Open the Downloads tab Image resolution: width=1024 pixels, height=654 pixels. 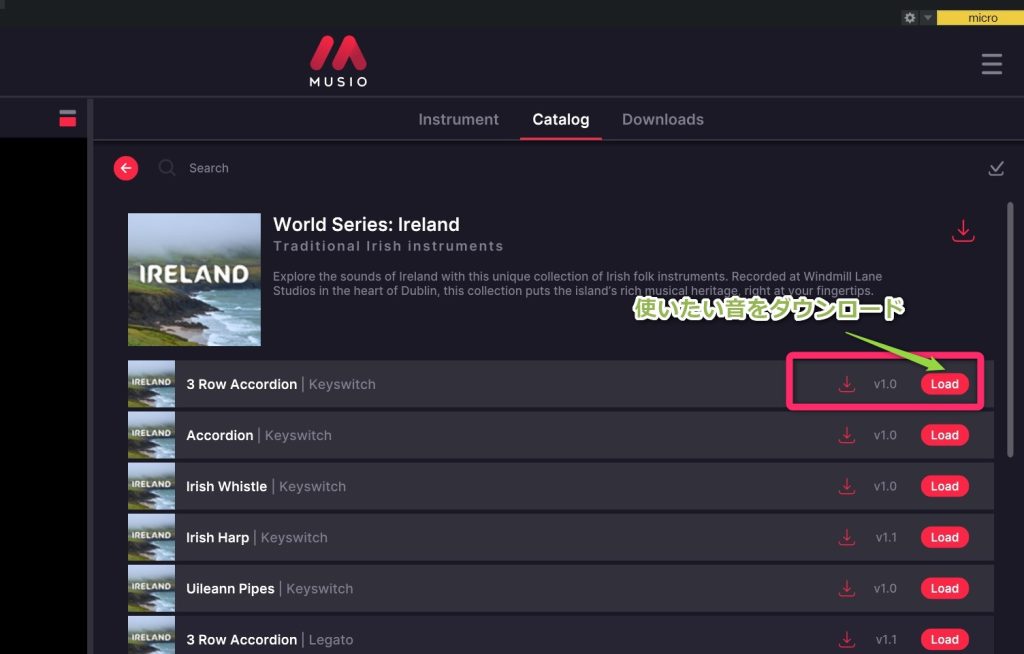[x=662, y=119]
